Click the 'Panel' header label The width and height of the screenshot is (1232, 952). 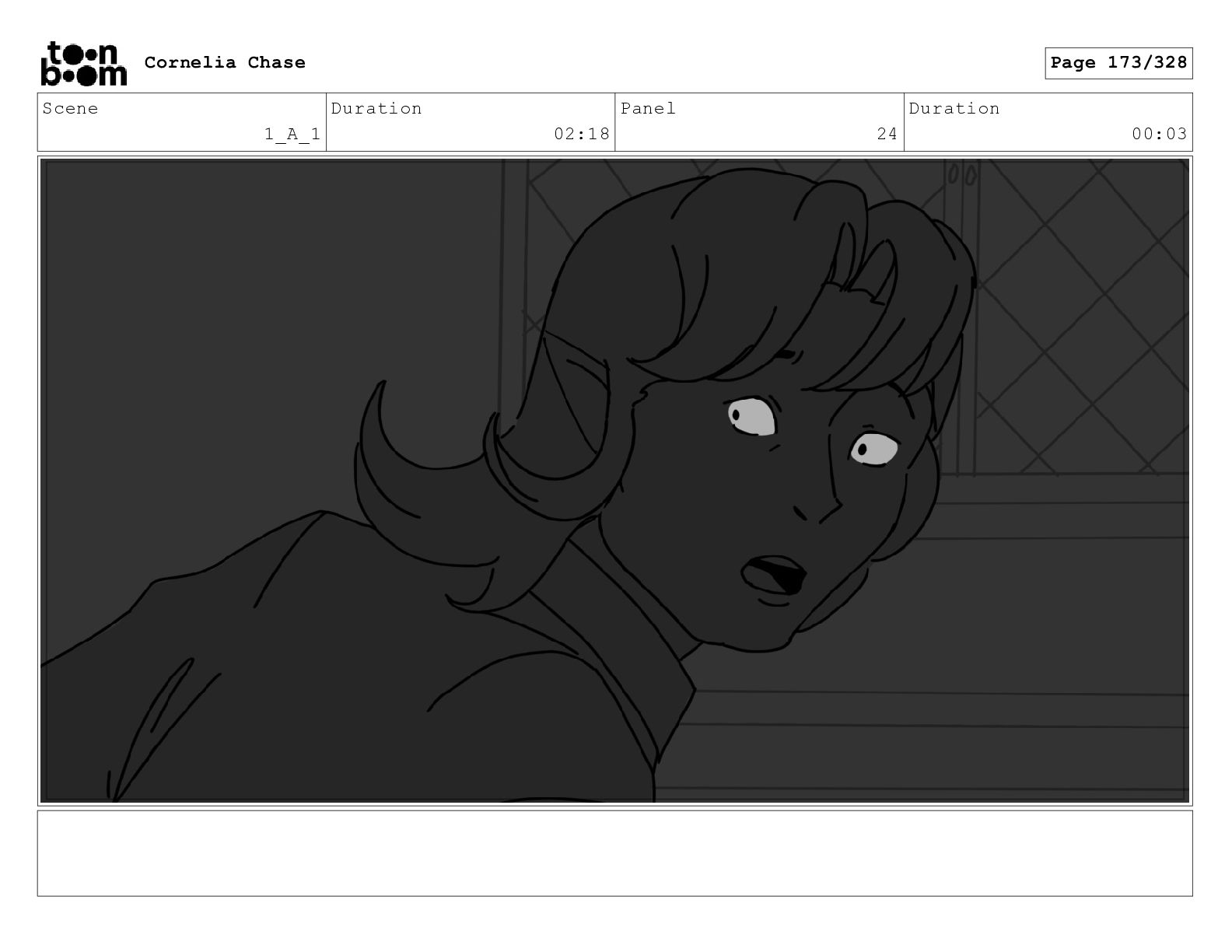pyautogui.click(x=648, y=108)
